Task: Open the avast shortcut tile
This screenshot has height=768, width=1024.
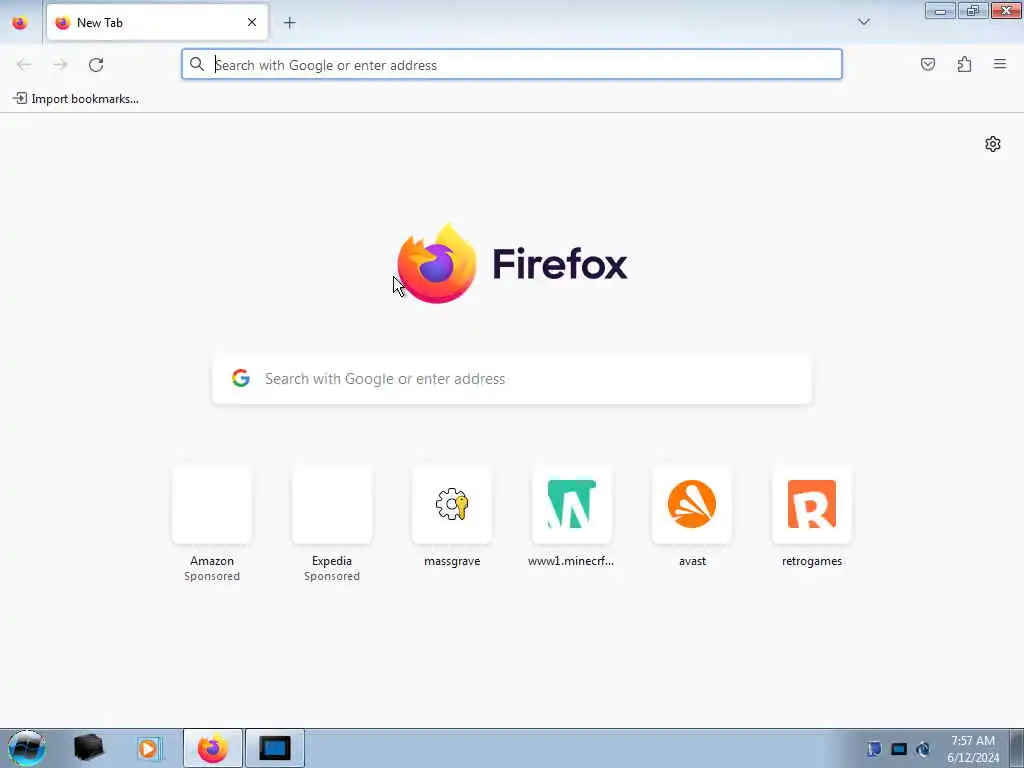Action: (x=692, y=504)
